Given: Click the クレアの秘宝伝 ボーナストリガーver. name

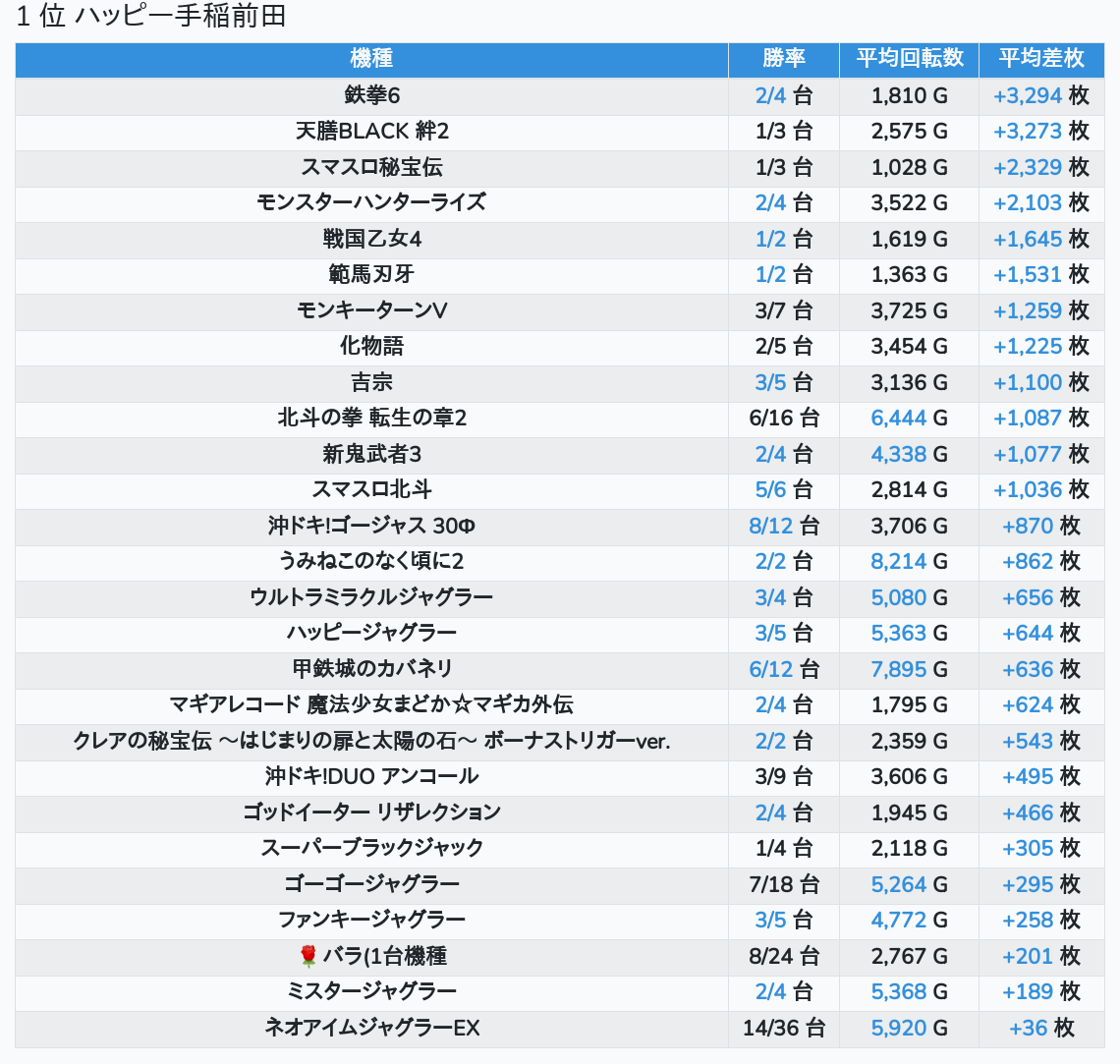Looking at the screenshot, I should point(371,741).
